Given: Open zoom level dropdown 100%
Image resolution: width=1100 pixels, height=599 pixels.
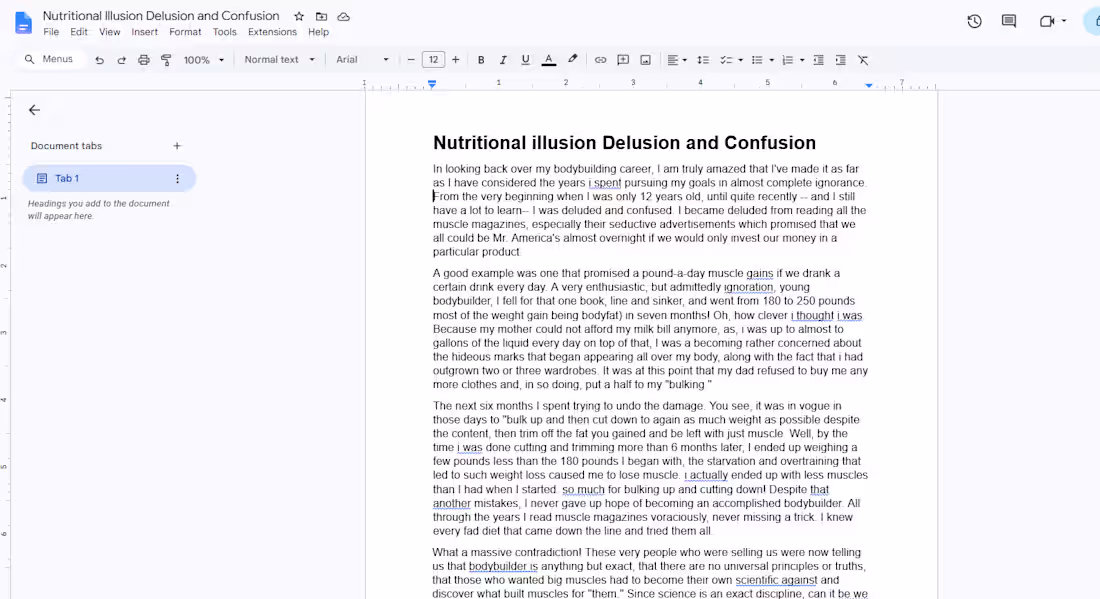Looking at the screenshot, I should pyautogui.click(x=203, y=60).
